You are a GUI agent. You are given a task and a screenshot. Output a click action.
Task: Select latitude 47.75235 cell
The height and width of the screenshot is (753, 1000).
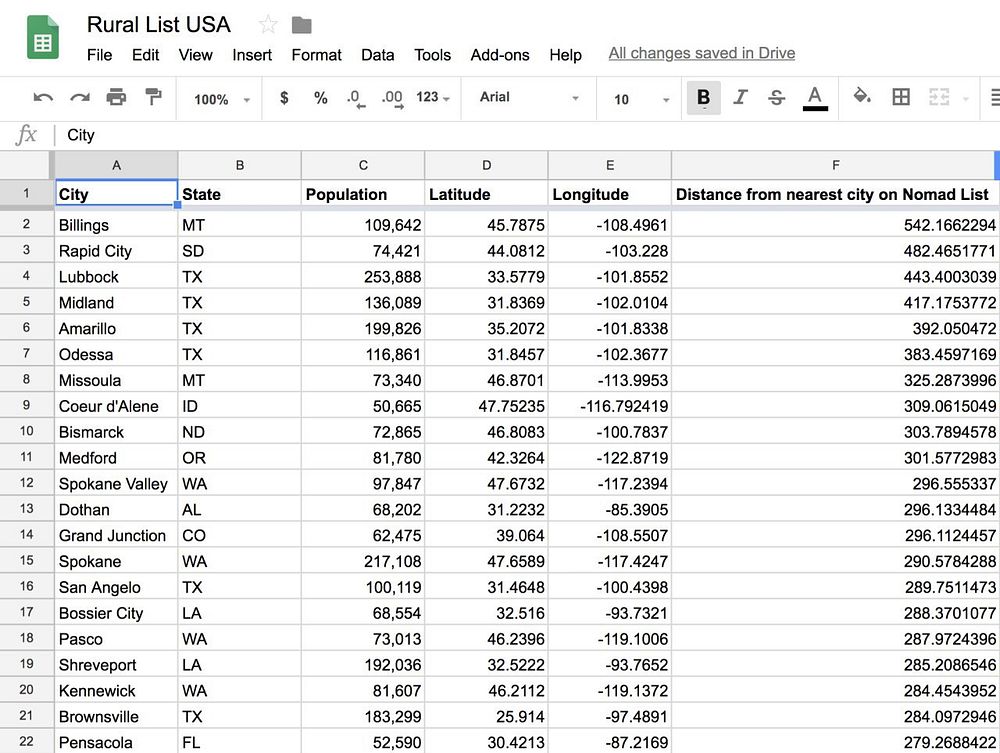tap(487, 406)
